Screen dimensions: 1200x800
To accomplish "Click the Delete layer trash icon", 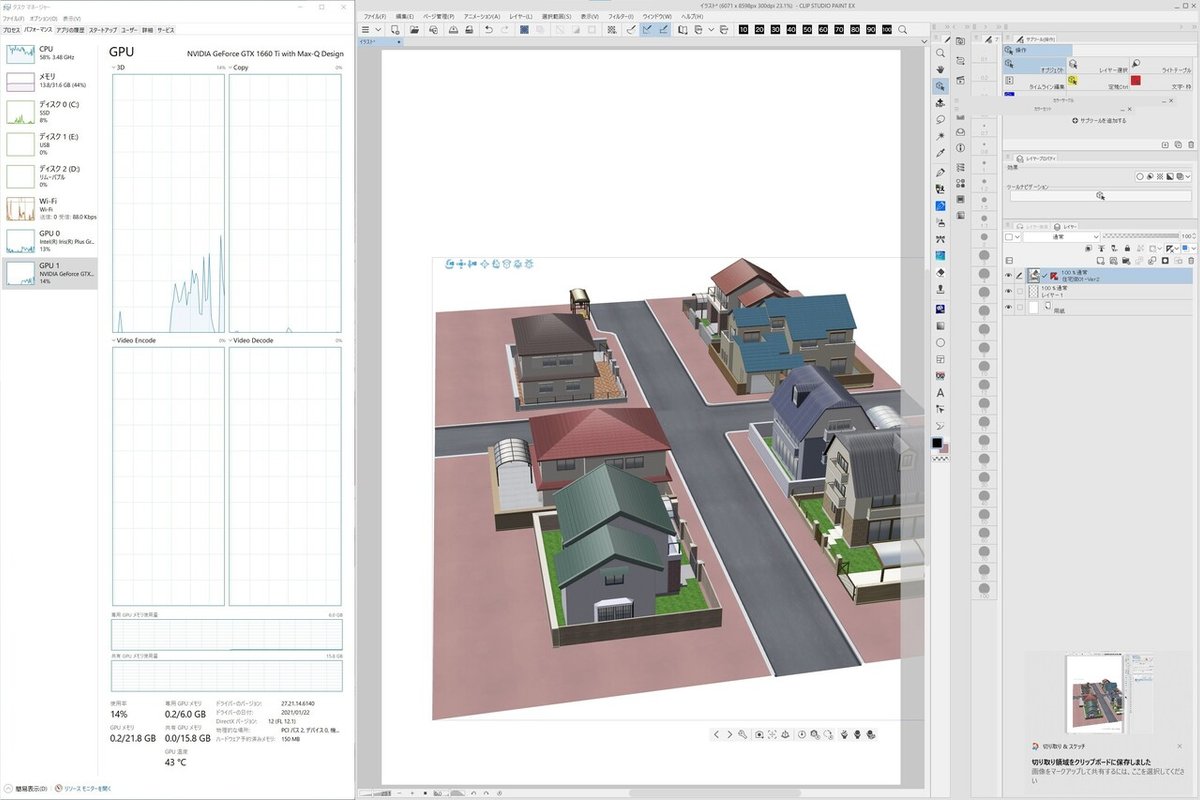I will click(1192, 260).
